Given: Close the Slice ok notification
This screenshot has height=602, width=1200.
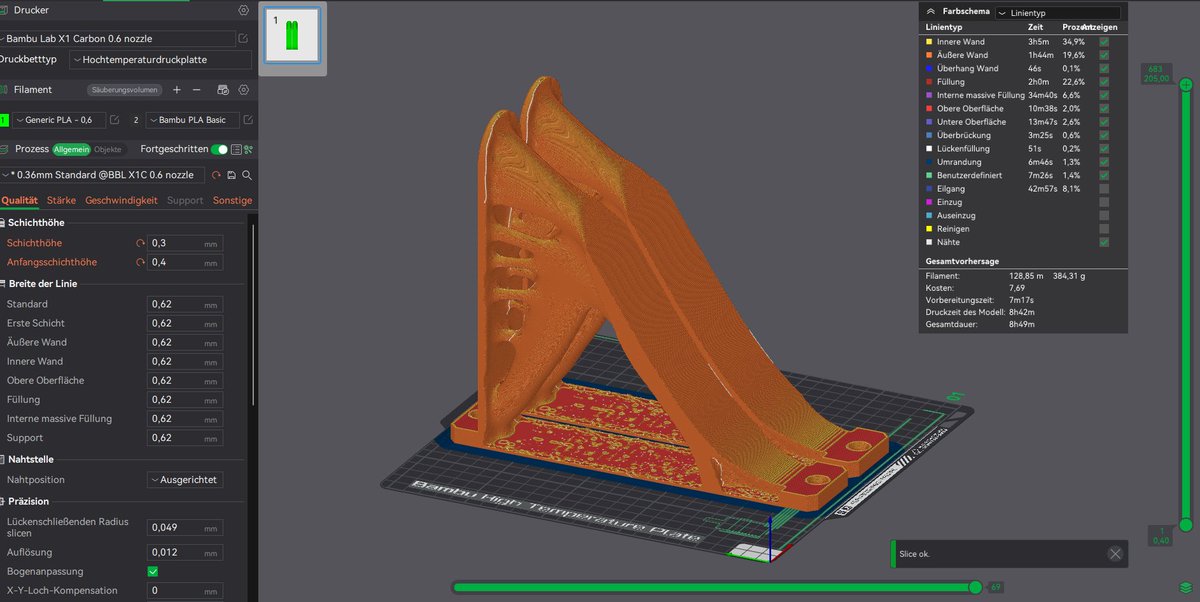Looking at the screenshot, I should [1115, 553].
